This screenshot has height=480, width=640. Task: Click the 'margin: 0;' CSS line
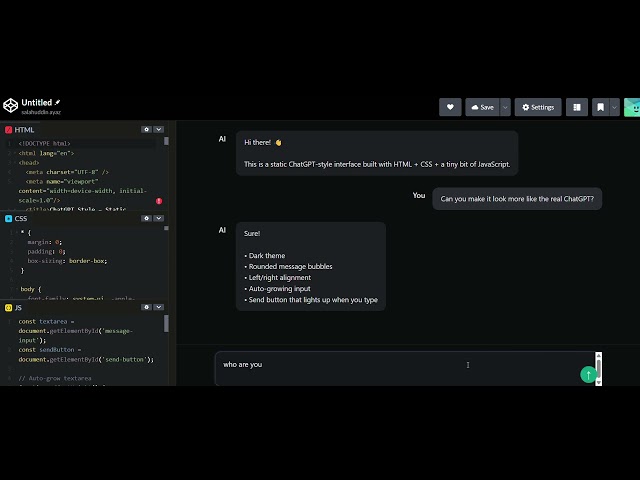point(44,242)
